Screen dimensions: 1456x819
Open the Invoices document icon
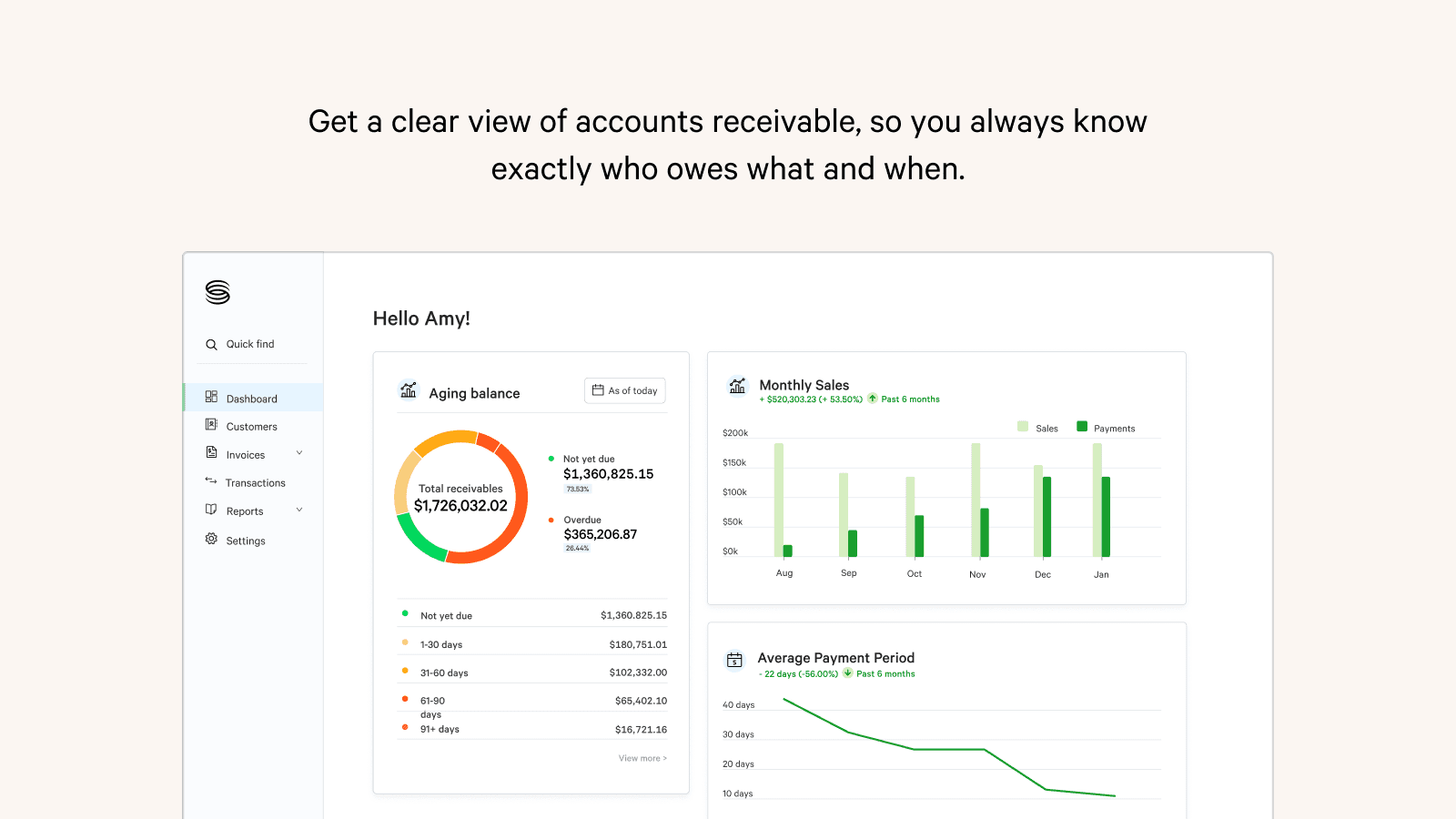pos(210,454)
